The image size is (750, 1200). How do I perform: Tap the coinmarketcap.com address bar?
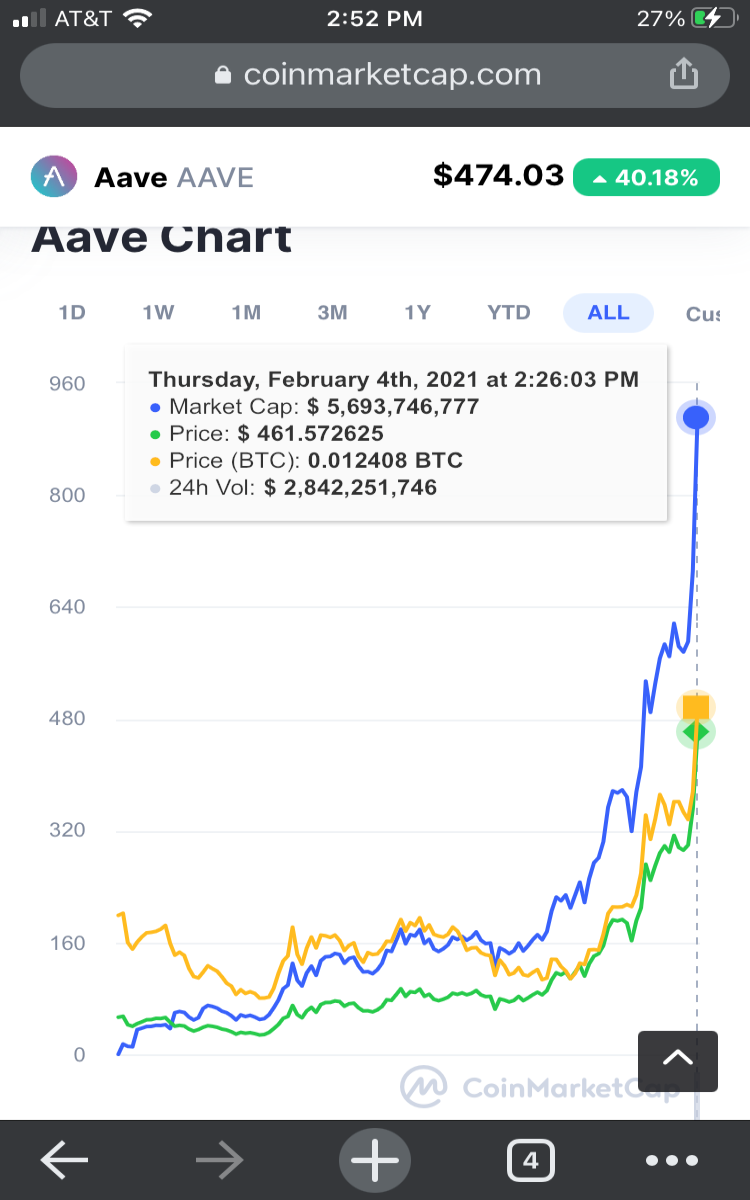coord(375,75)
